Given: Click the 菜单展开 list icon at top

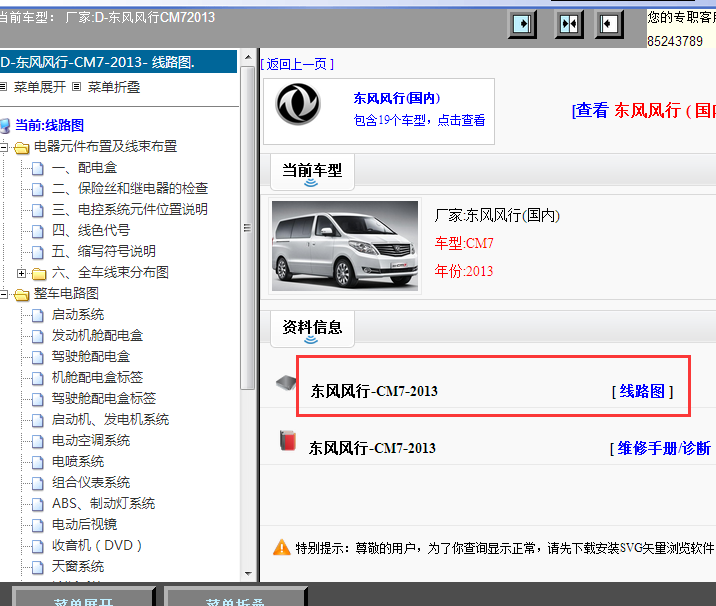Looking at the screenshot, I should 3,86.
